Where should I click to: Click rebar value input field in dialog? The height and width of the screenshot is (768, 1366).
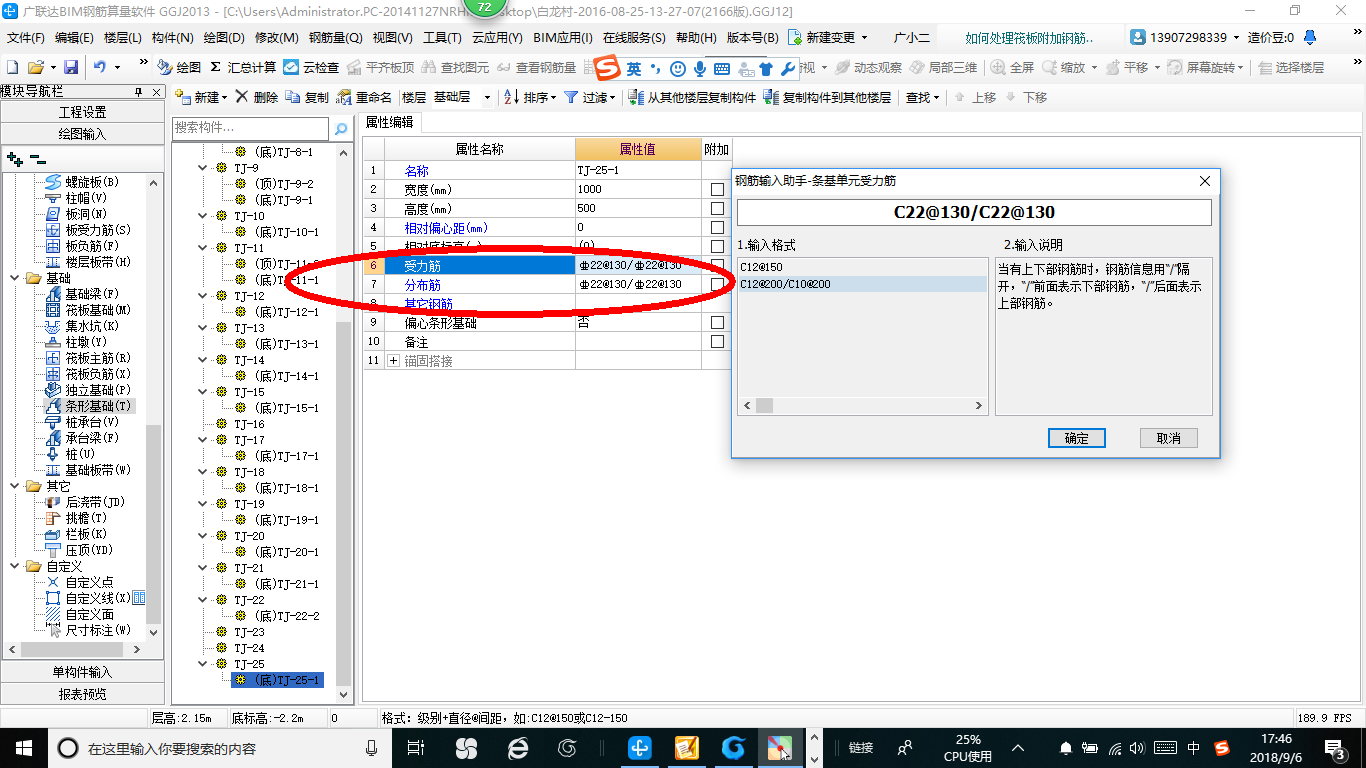pos(974,212)
